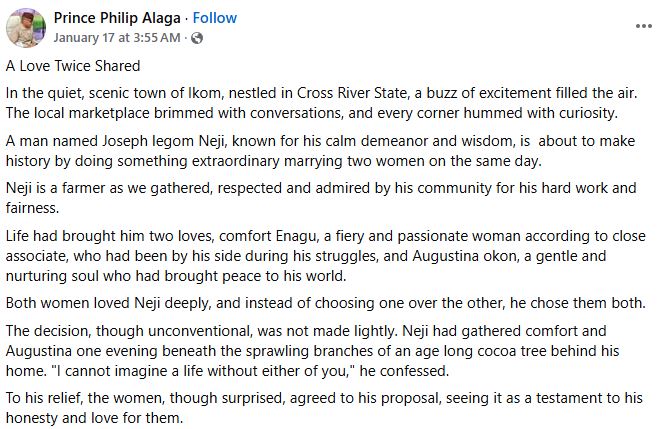This screenshot has height=429, width=670.
Task: Visit the Prince Philip Alaga profile name
Action: [117, 18]
